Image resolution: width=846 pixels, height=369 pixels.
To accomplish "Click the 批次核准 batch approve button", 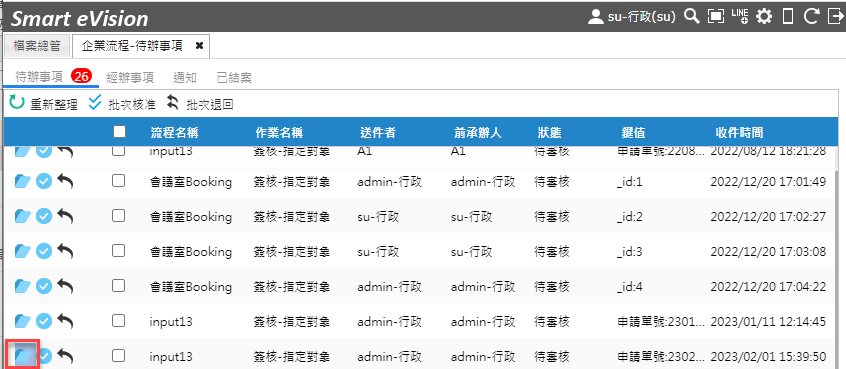I will coord(122,104).
